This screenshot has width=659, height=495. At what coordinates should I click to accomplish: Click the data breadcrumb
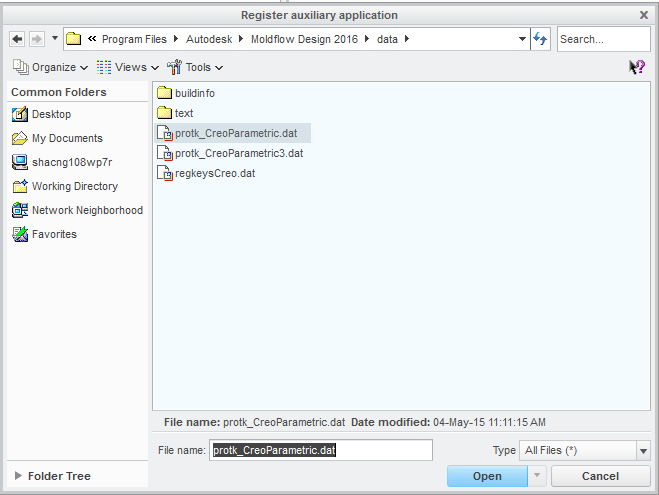point(387,39)
